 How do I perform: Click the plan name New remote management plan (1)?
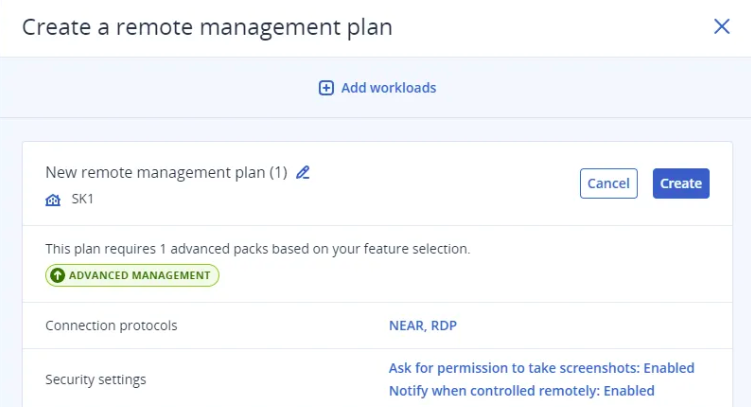(x=166, y=172)
